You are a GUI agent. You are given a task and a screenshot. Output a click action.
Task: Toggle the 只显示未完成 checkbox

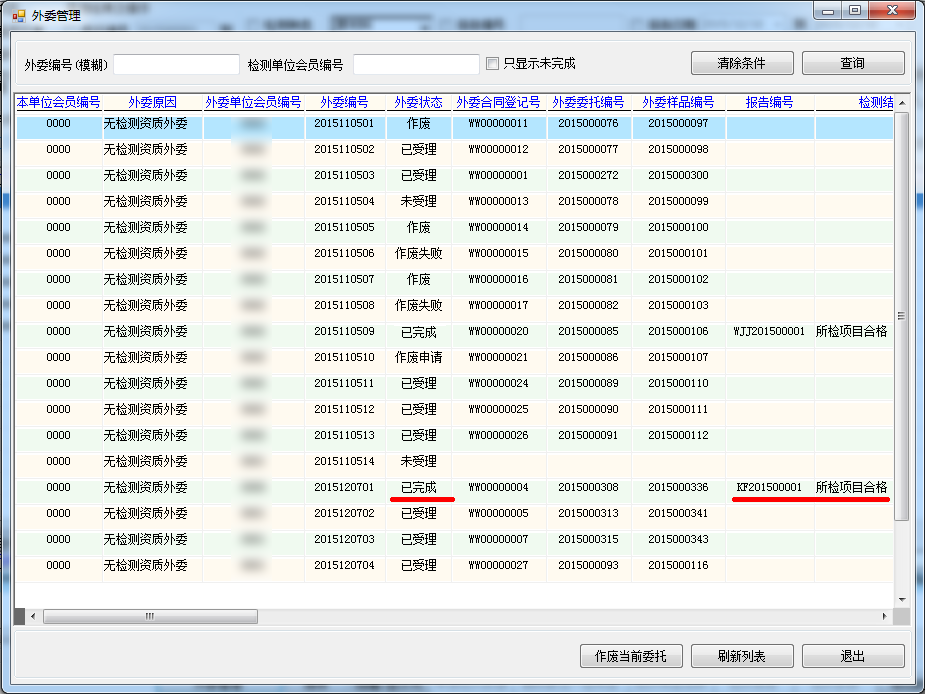[x=492, y=64]
